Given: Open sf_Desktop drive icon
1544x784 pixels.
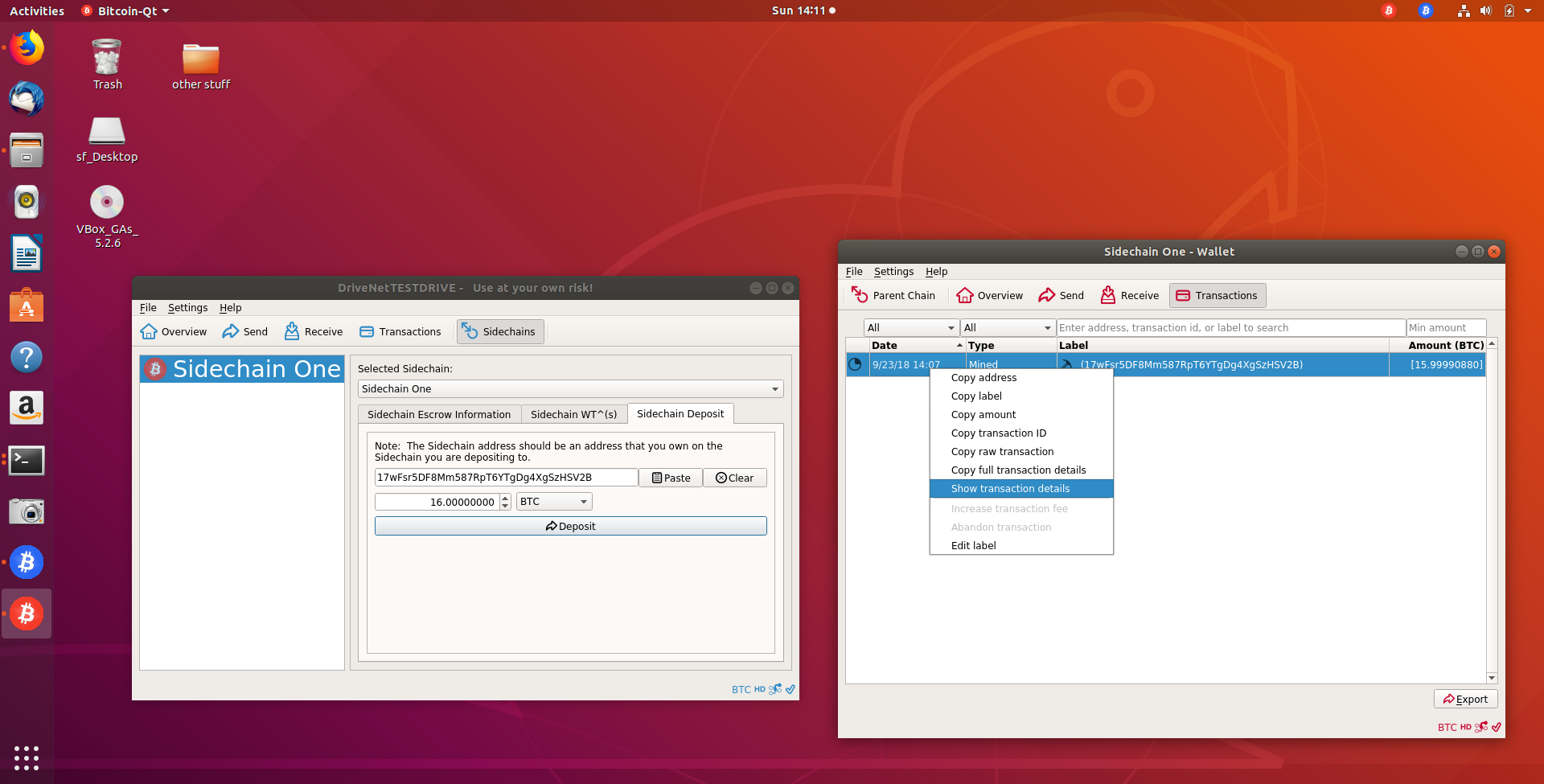Looking at the screenshot, I should 107,138.
